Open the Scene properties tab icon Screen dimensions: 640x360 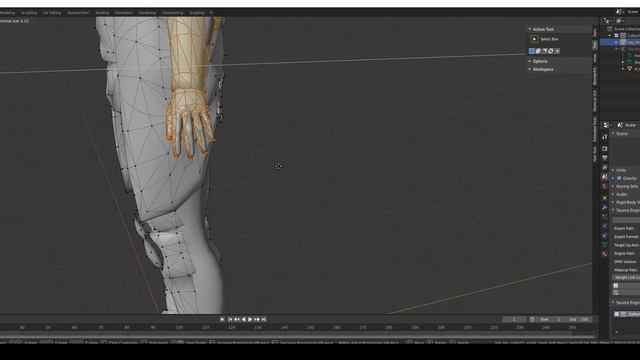tap(604, 177)
